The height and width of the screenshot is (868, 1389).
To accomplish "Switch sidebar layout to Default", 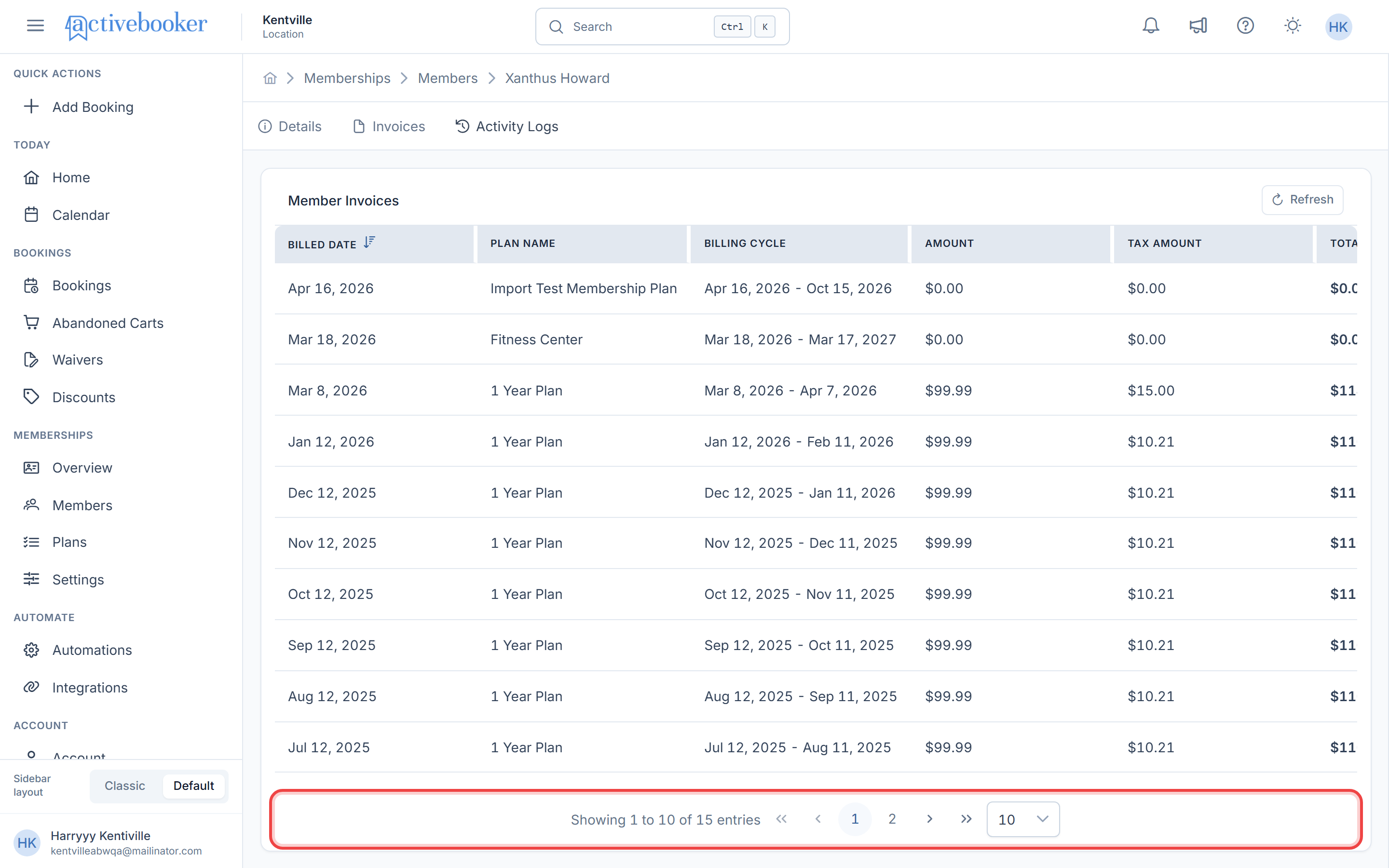I will pos(193,786).
